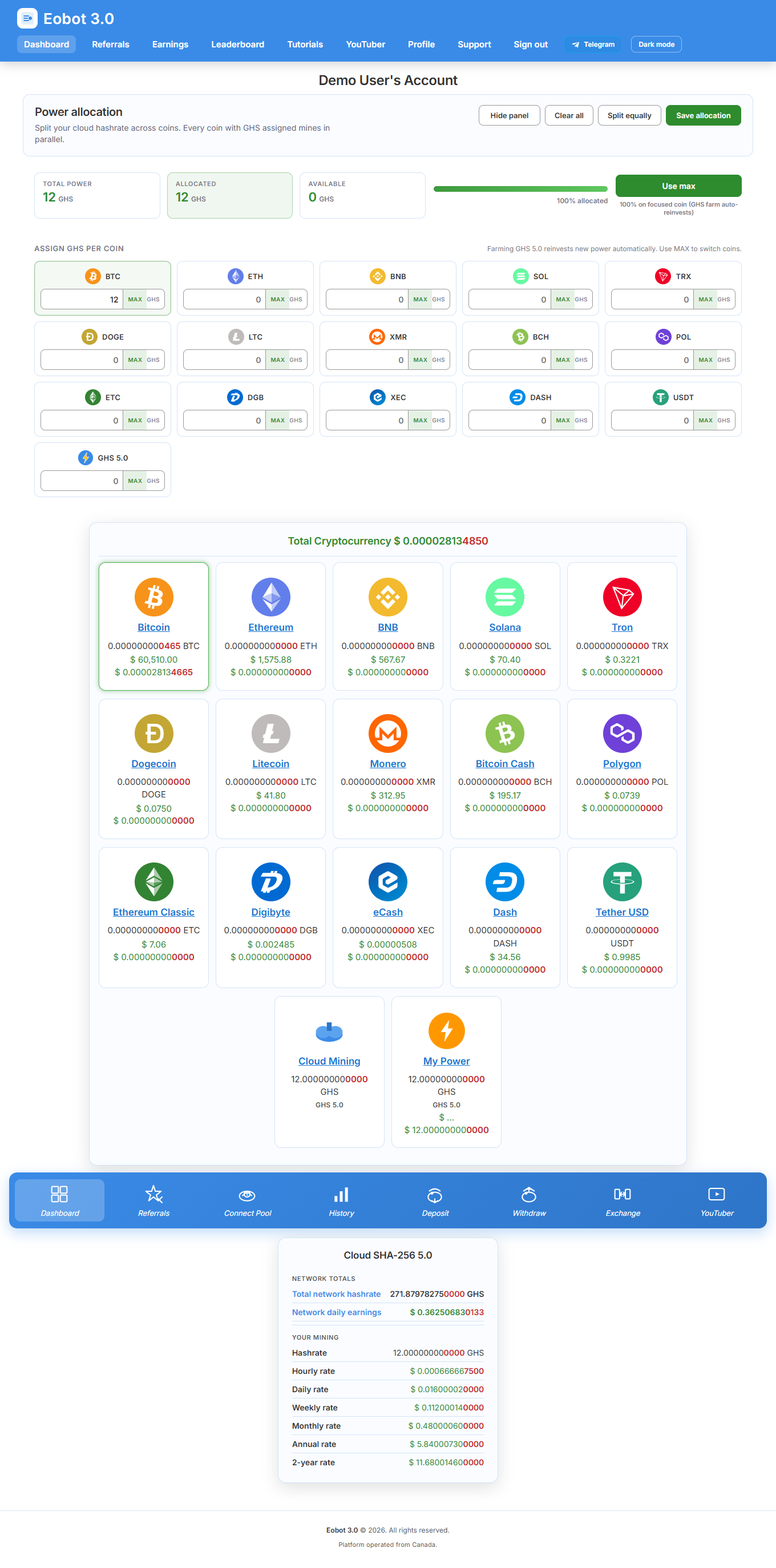Click the large Polygon coin icon
Image resolution: width=776 pixels, height=1568 pixels.
(x=622, y=733)
